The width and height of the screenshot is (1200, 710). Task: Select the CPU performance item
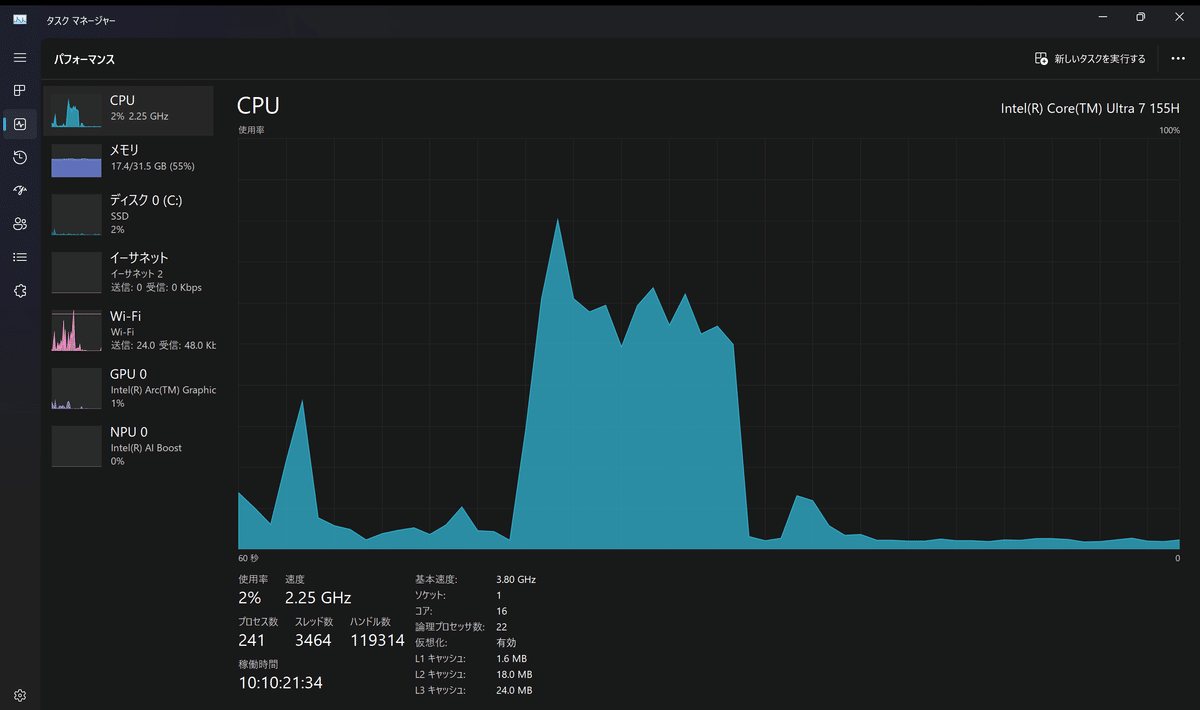(x=129, y=111)
